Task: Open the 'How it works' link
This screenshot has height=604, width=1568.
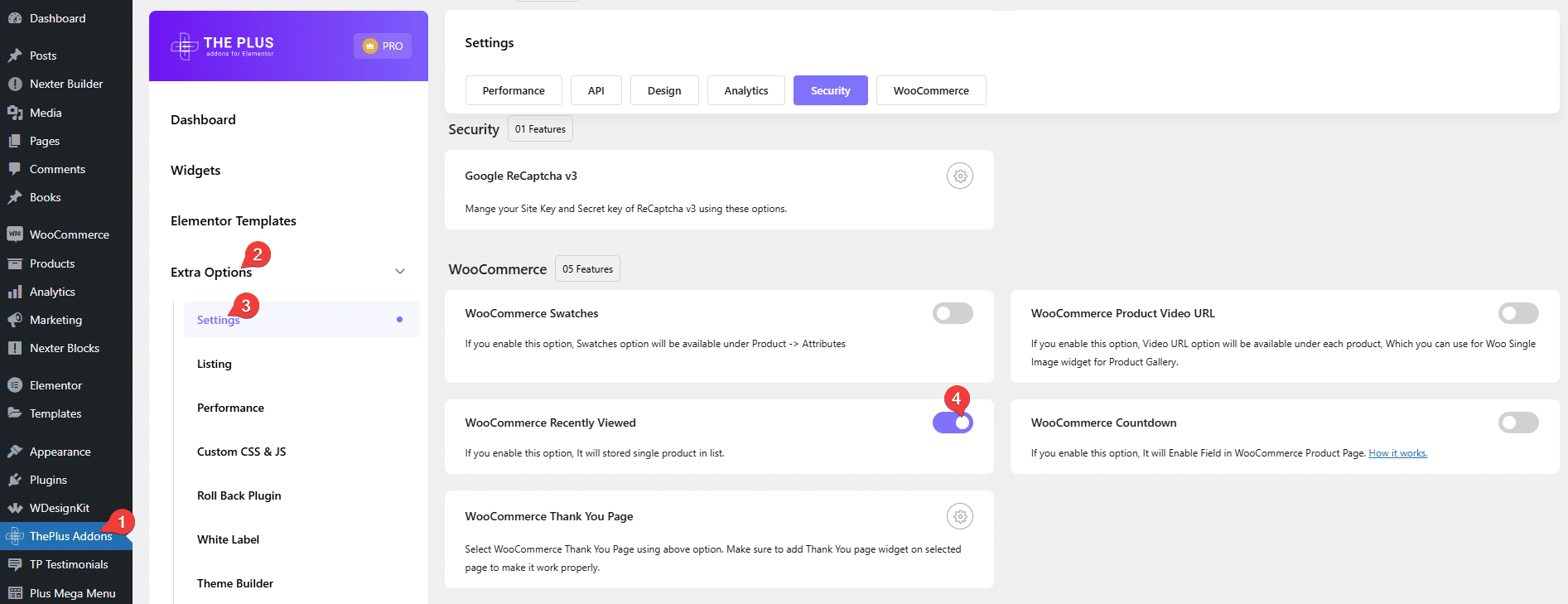Action: coord(1397,453)
